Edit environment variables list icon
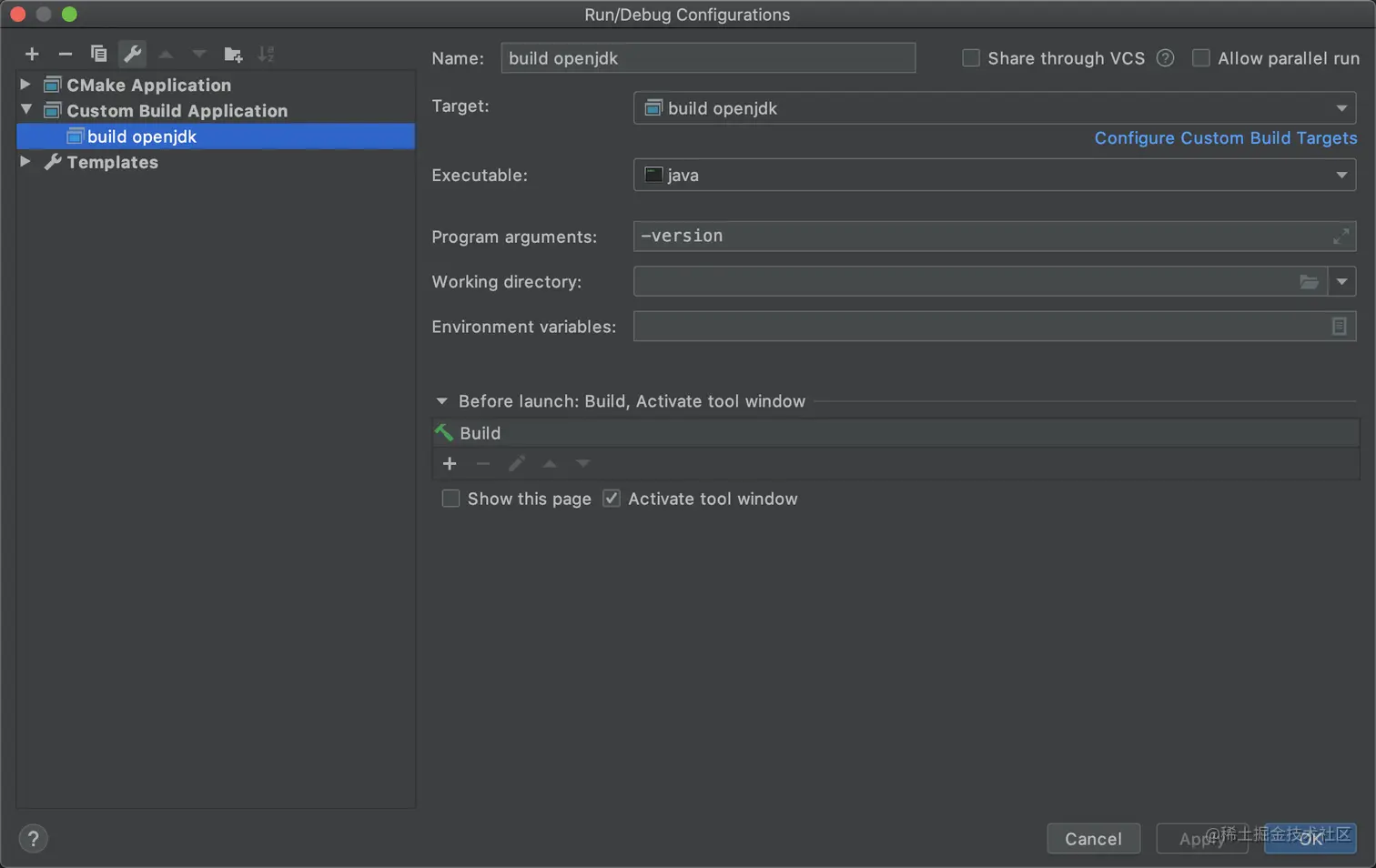 [1339, 327]
